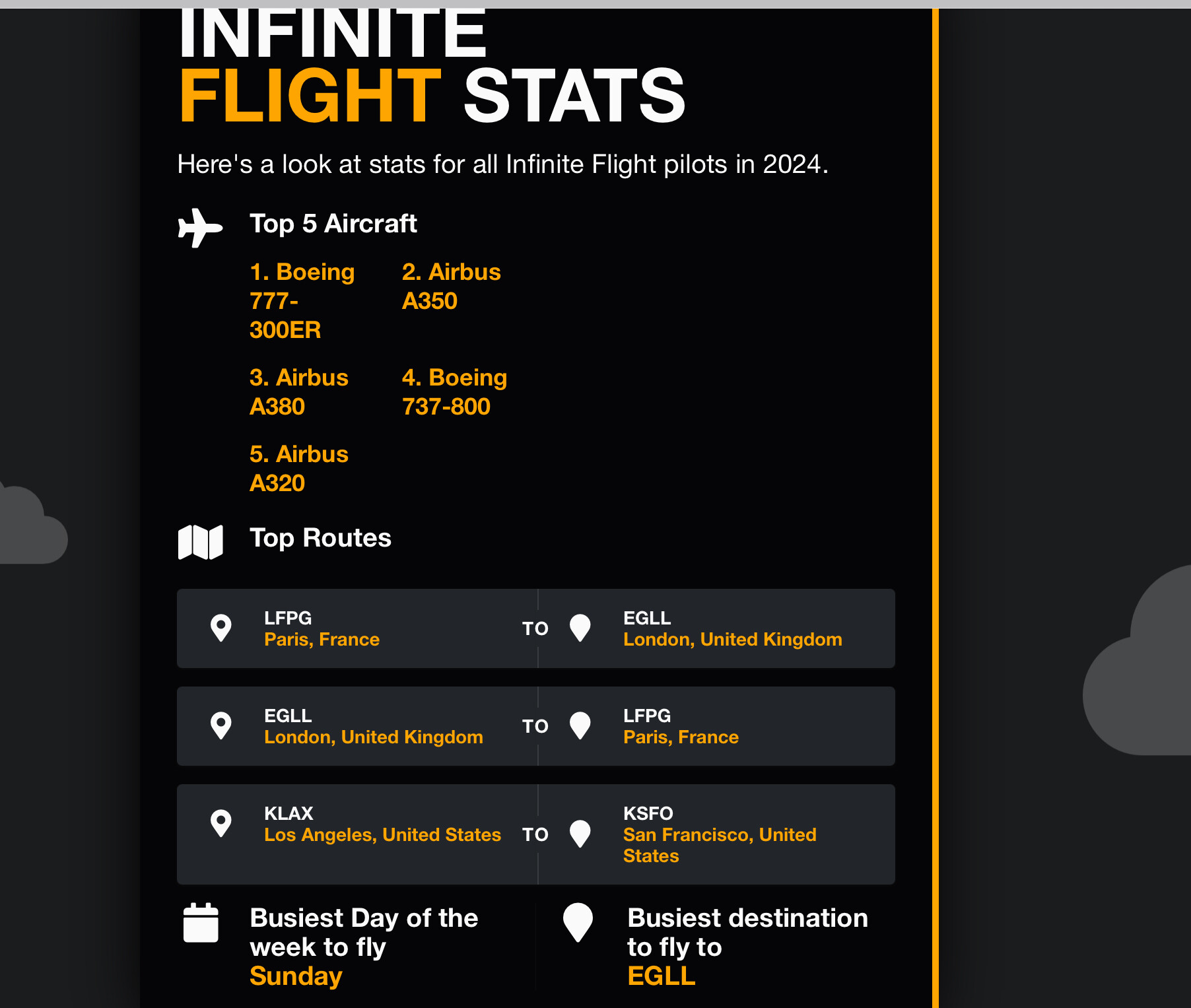Click the Los Angeles, United States label

(382, 834)
